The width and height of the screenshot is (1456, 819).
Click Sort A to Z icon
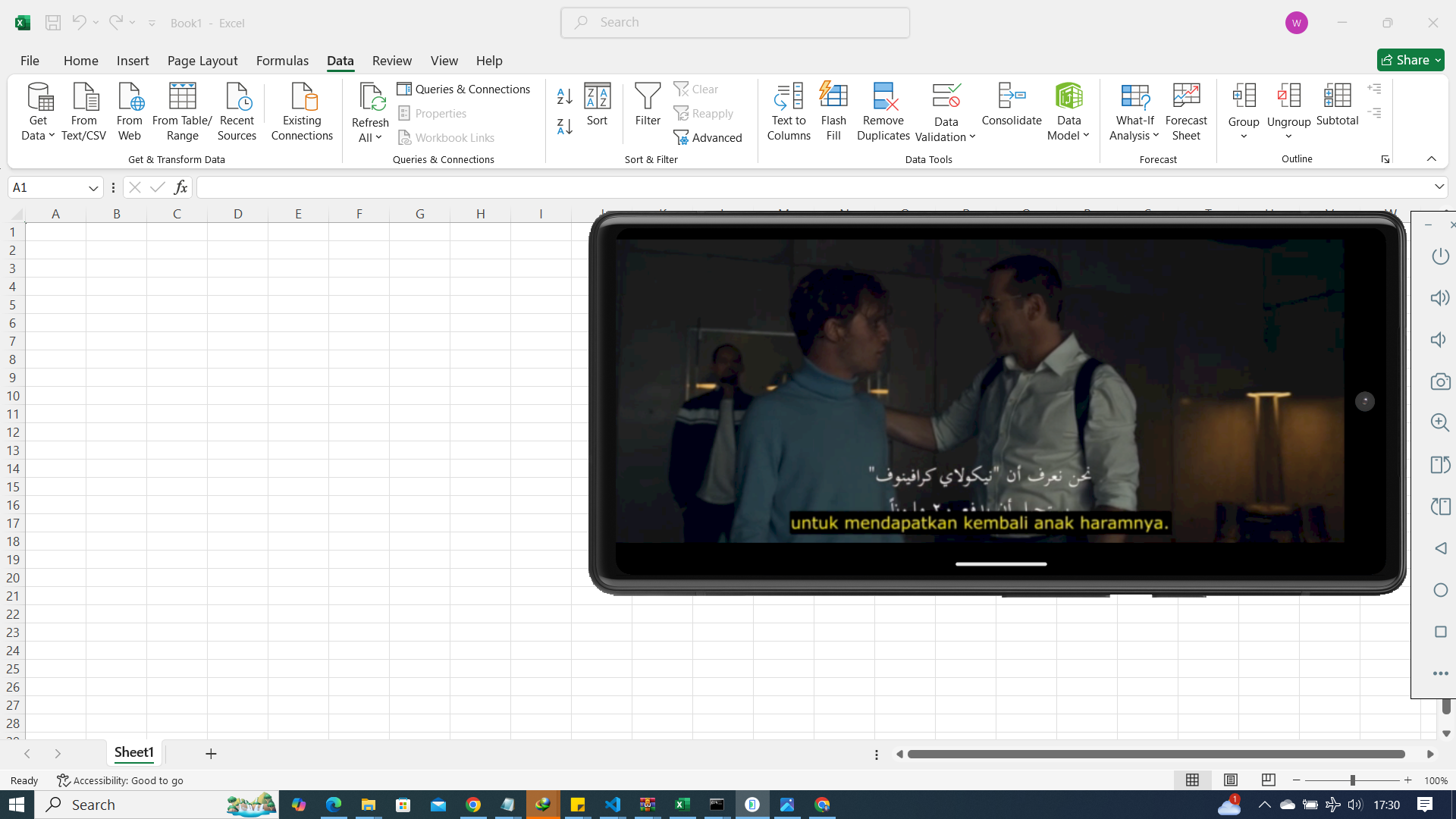(x=564, y=96)
